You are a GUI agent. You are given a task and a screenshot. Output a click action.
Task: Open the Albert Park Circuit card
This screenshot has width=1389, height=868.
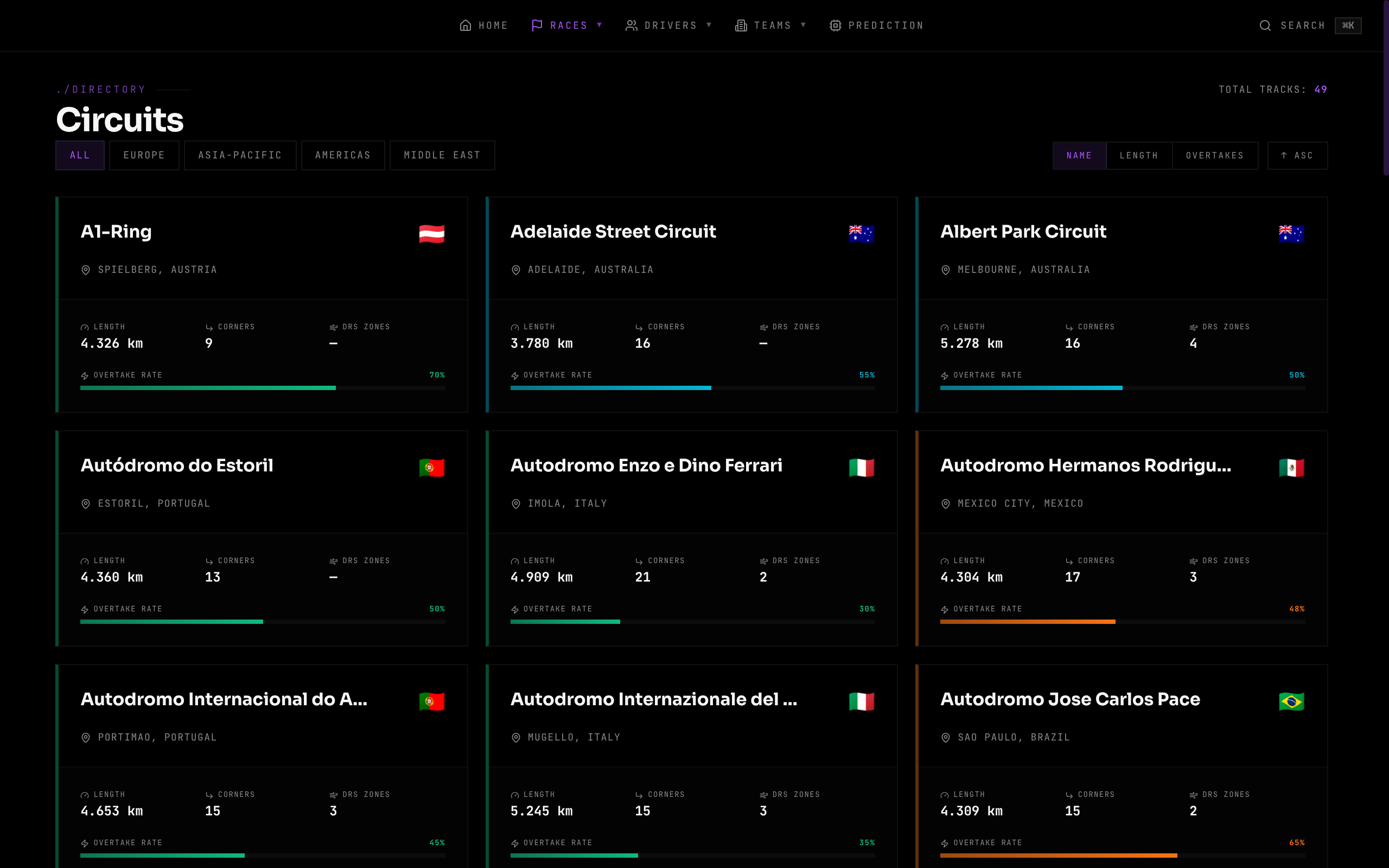point(1122,305)
